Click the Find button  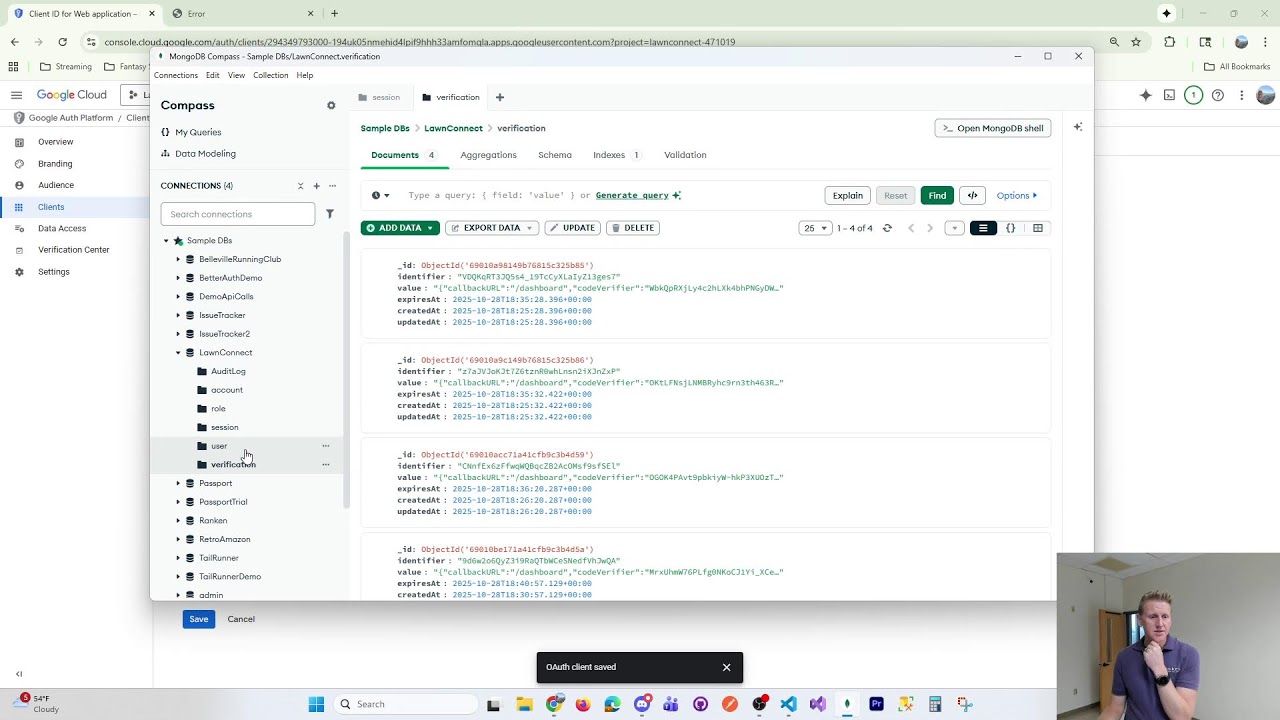(x=937, y=196)
